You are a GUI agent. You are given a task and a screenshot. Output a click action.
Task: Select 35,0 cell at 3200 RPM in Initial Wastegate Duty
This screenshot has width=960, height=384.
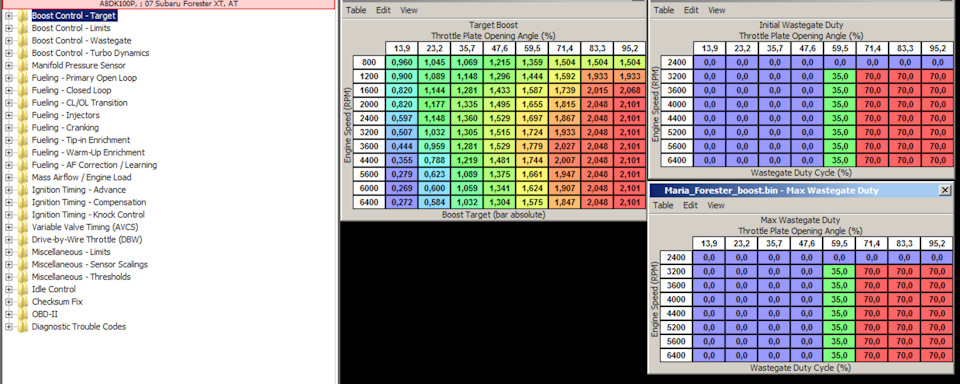pyautogui.click(x=840, y=76)
